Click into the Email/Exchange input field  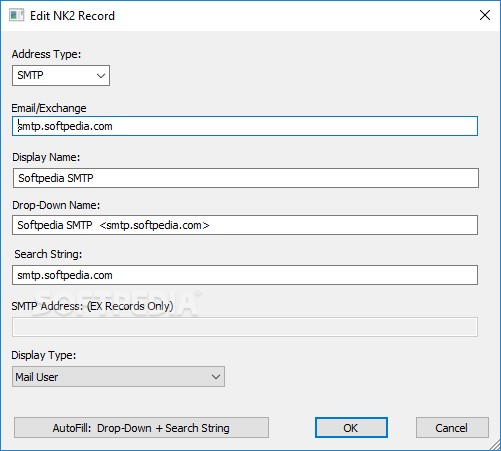pyautogui.click(x=245, y=126)
